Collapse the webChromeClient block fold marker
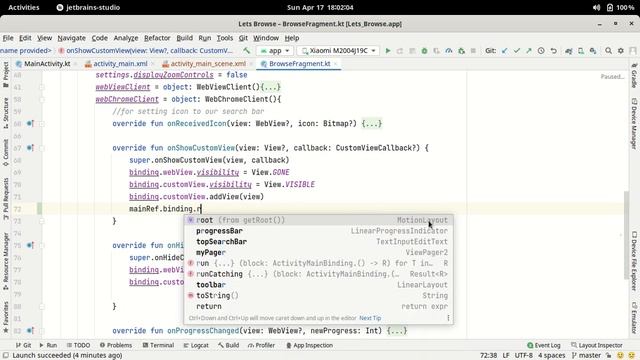The width and height of the screenshot is (640, 360). pyautogui.click(x=42, y=99)
